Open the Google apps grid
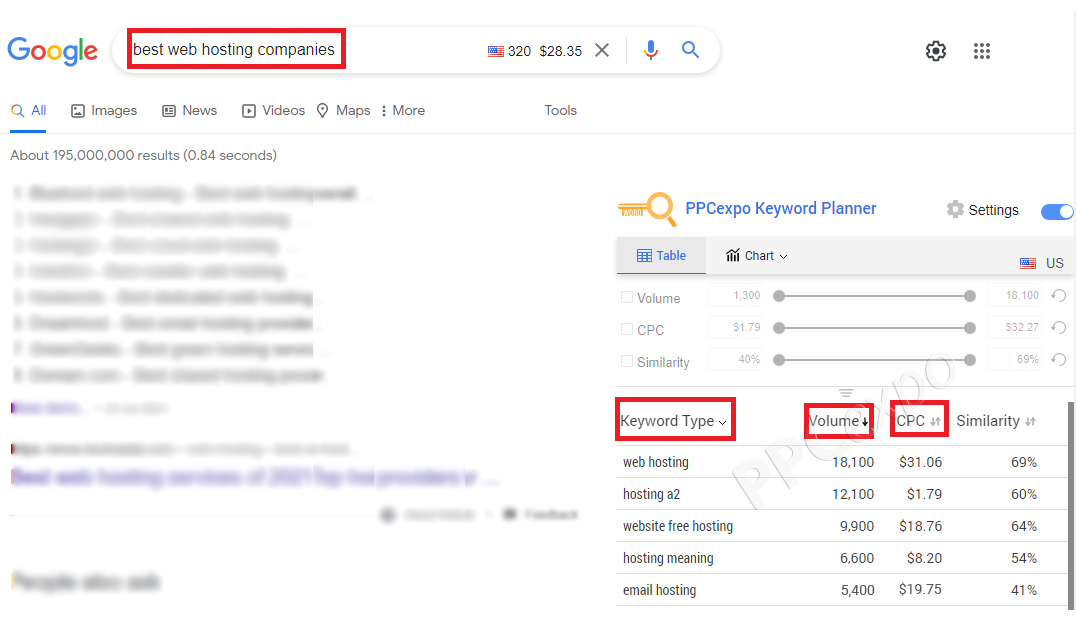 pyautogui.click(x=982, y=51)
